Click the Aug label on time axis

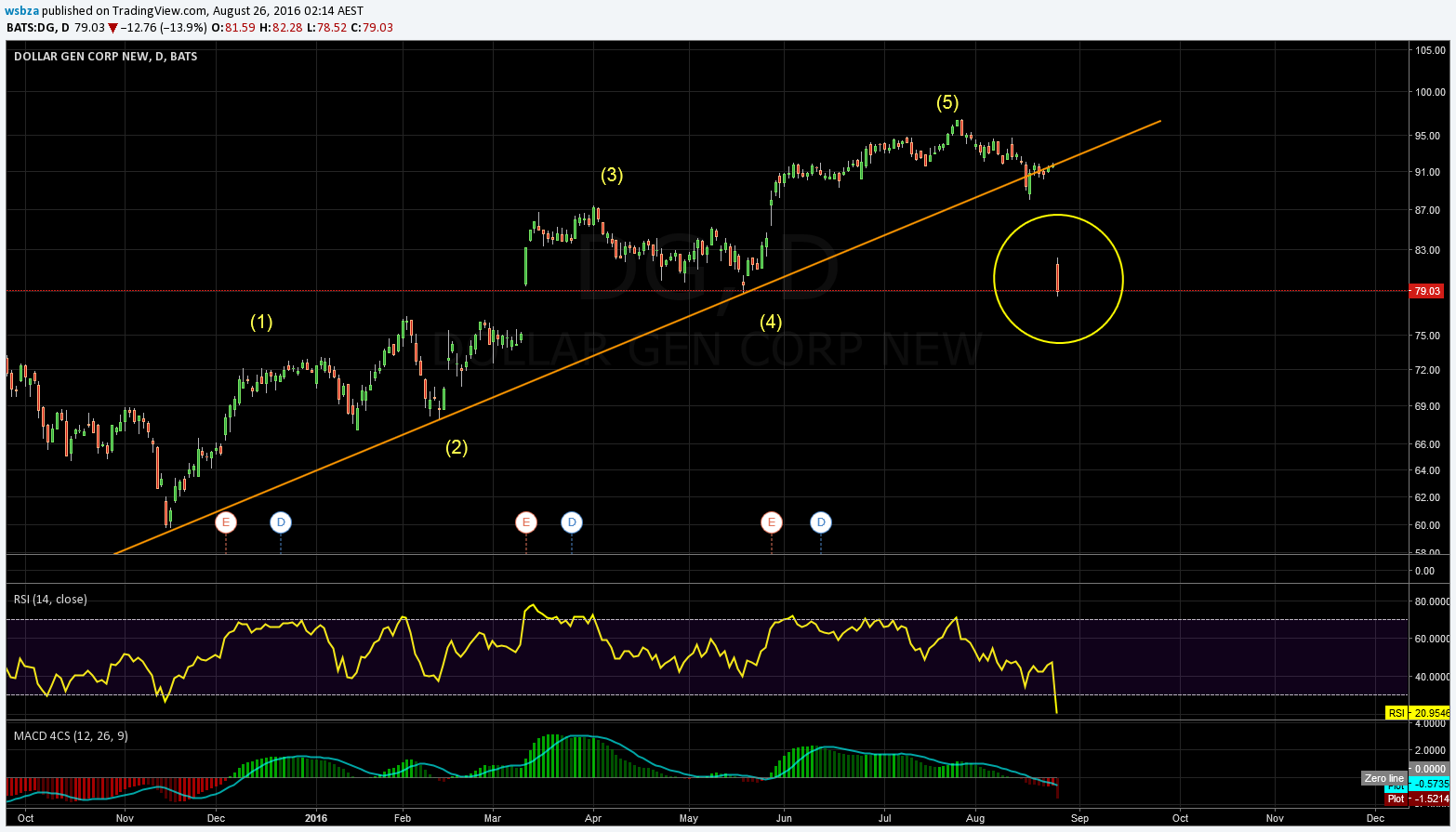click(x=975, y=818)
